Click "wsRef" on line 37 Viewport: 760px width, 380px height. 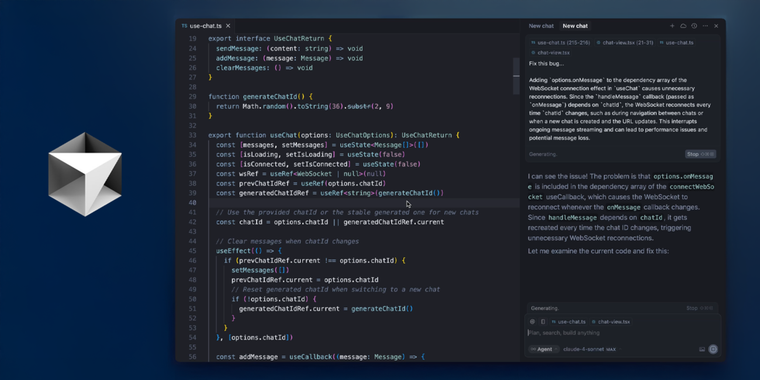point(249,174)
